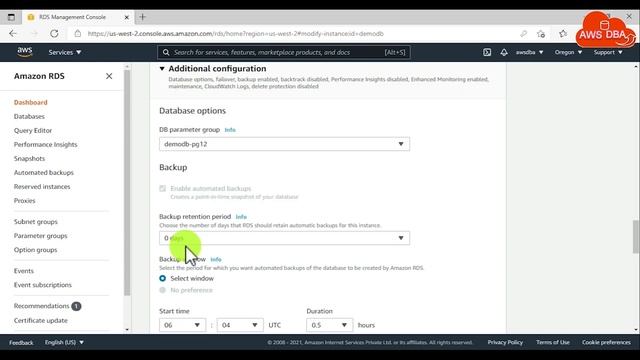Click the browser address bar URL
This screenshot has height=360, width=640.
pos(236,34)
